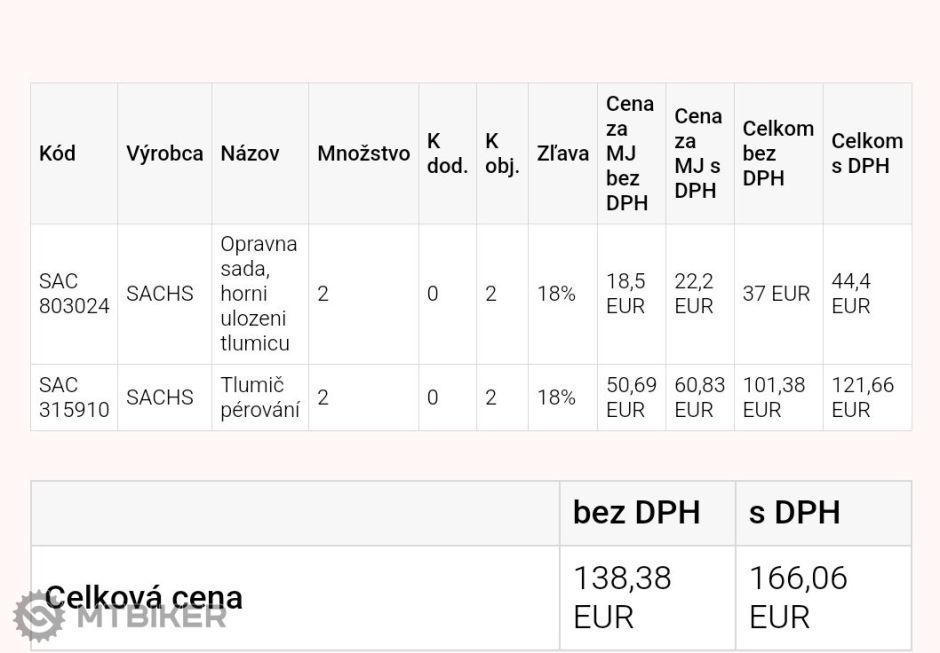The width and height of the screenshot is (940, 653).
Task: Click SACHS manufacturer in first row
Action: 160,294
